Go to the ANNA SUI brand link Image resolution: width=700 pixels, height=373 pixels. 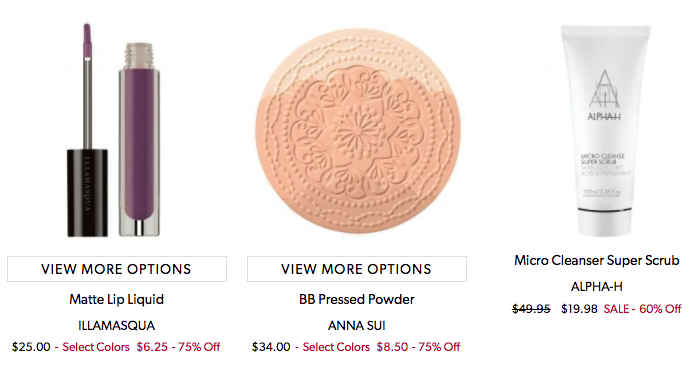(x=357, y=325)
